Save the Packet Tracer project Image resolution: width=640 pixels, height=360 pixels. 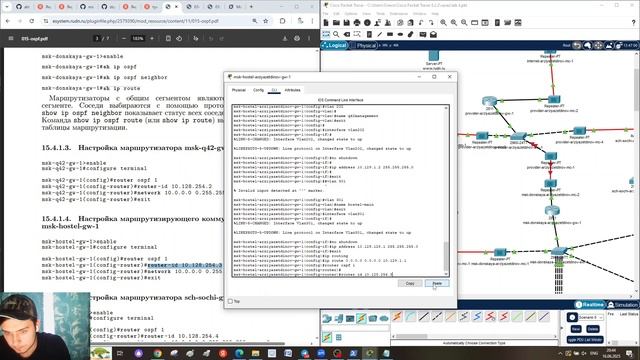347,23
